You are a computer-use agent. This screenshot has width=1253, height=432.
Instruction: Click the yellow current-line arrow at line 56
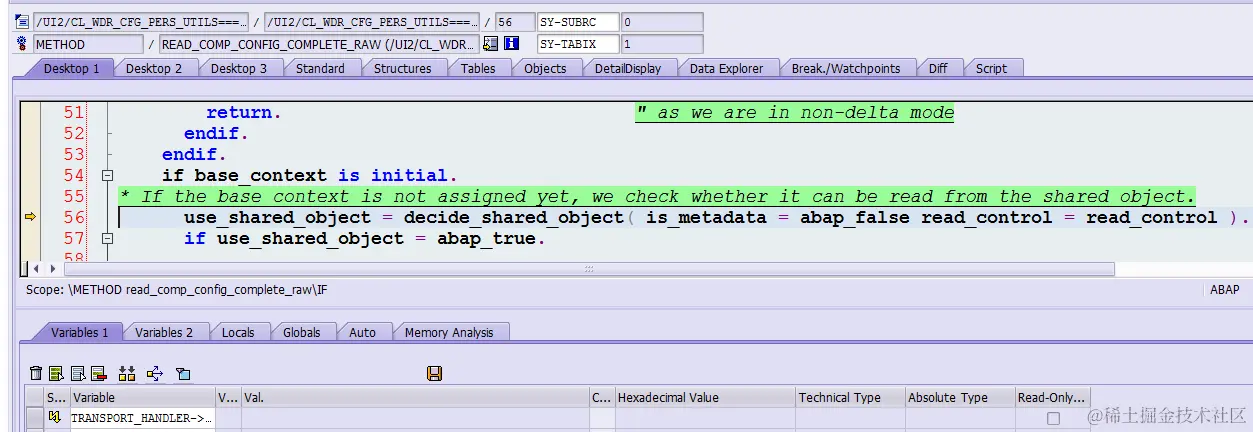click(x=30, y=217)
